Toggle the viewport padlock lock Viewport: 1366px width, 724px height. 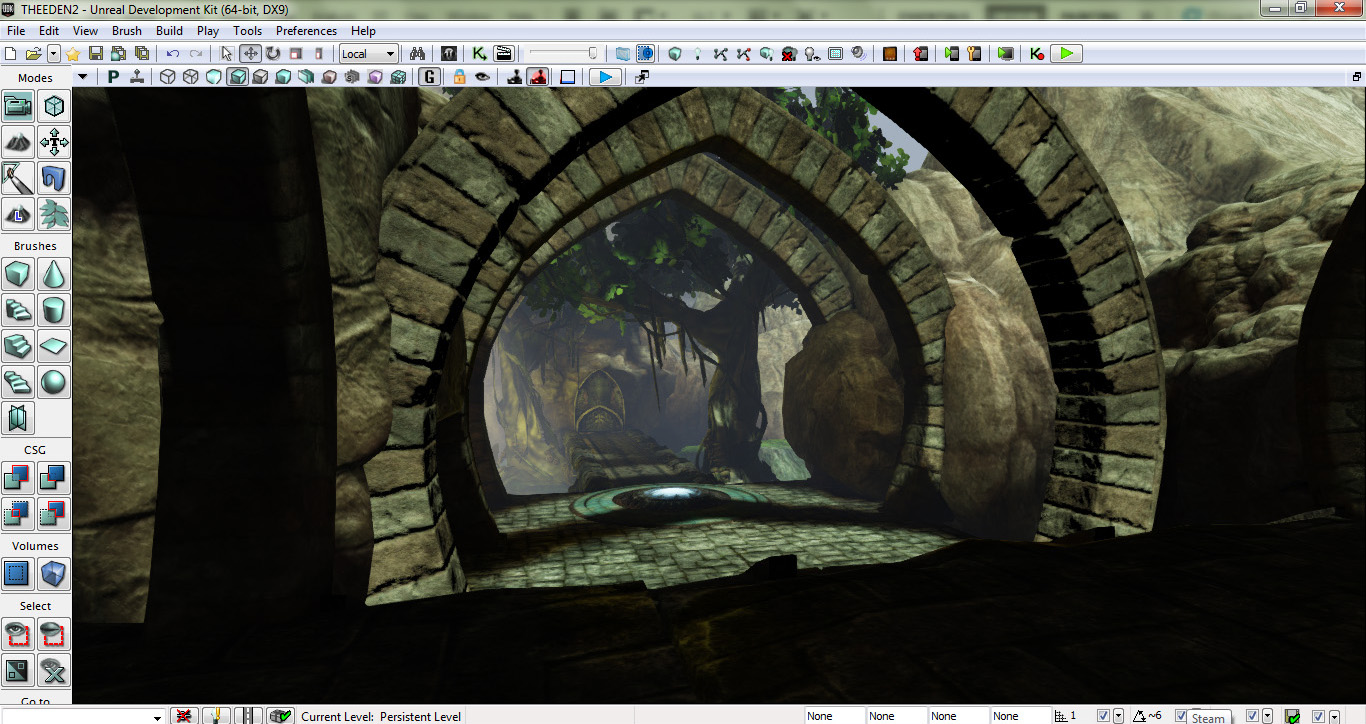[459, 77]
